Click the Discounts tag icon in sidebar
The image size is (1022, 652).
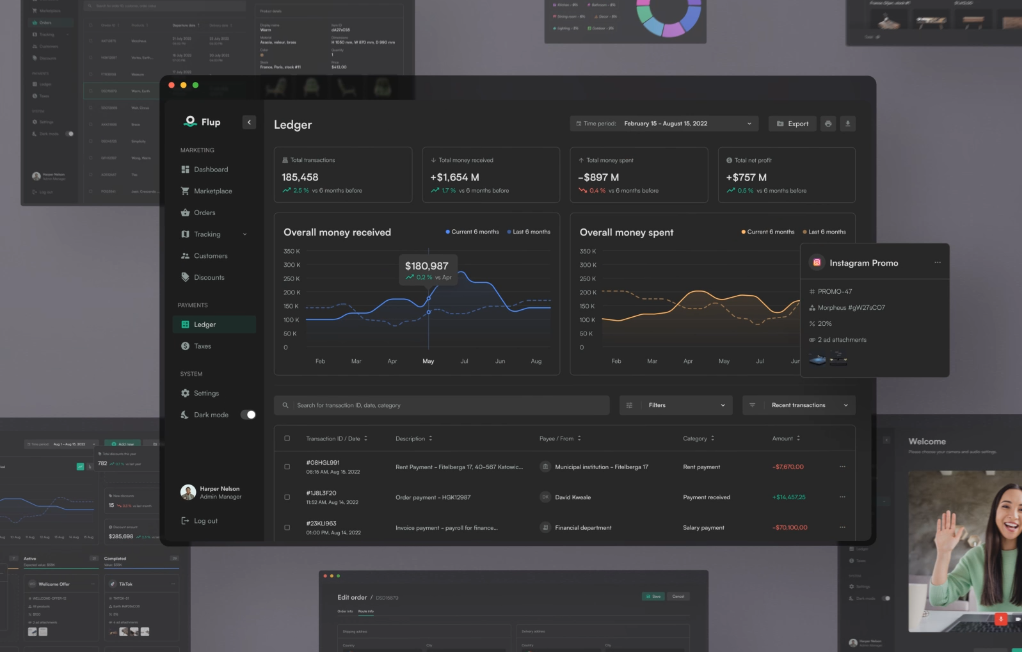[185, 277]
